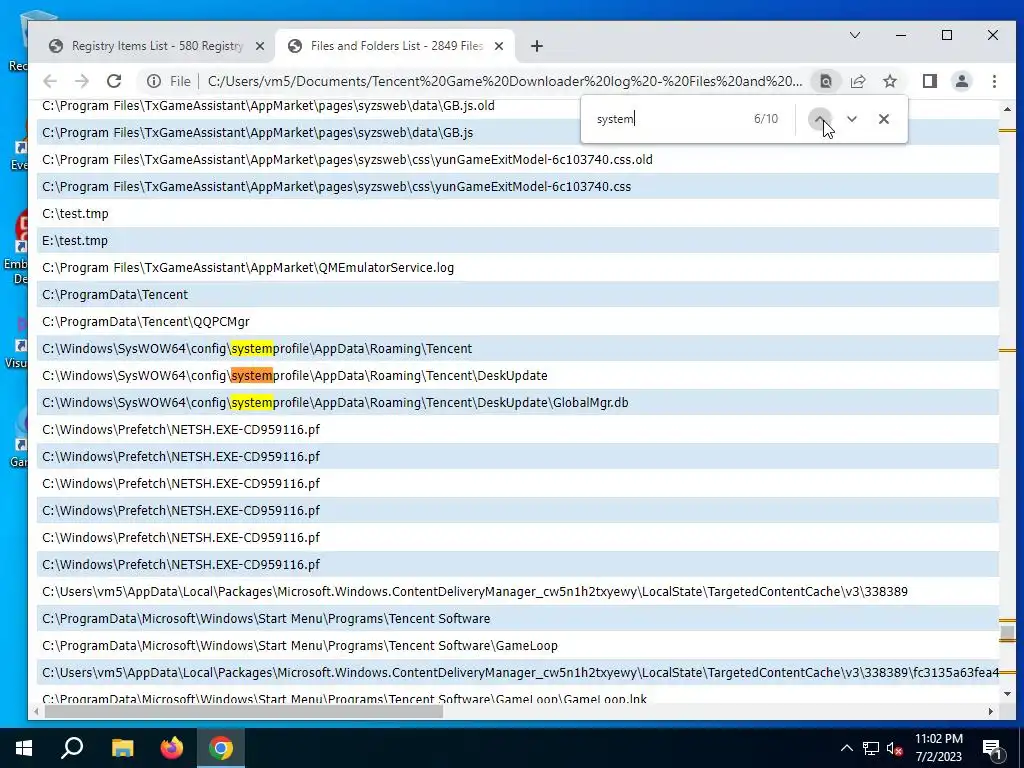
Task: Close the Registry Items List tab
Action: pos(260,46)
